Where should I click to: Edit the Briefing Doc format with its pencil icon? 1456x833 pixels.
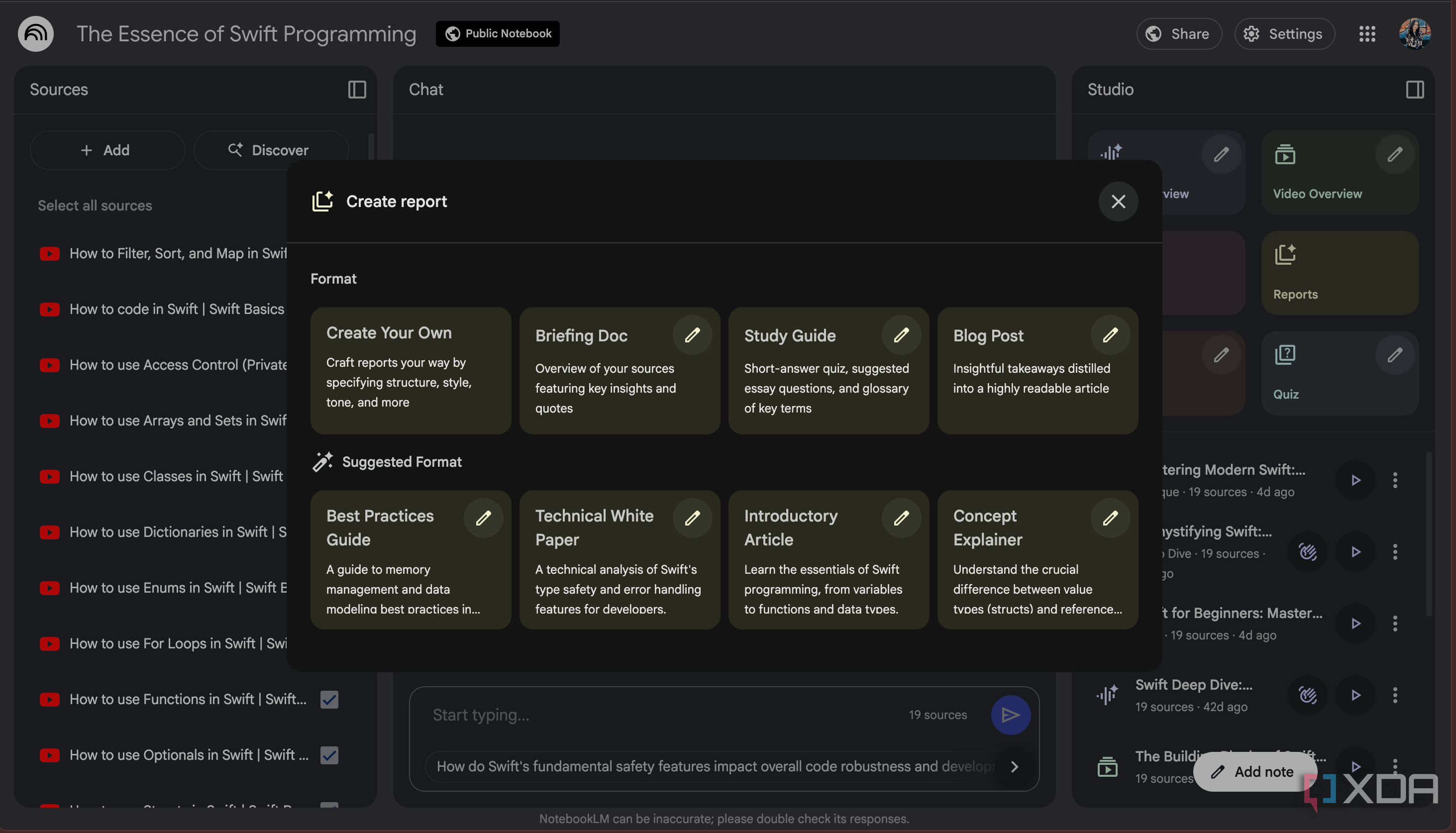pyautogui.click(x=692, y=335)
